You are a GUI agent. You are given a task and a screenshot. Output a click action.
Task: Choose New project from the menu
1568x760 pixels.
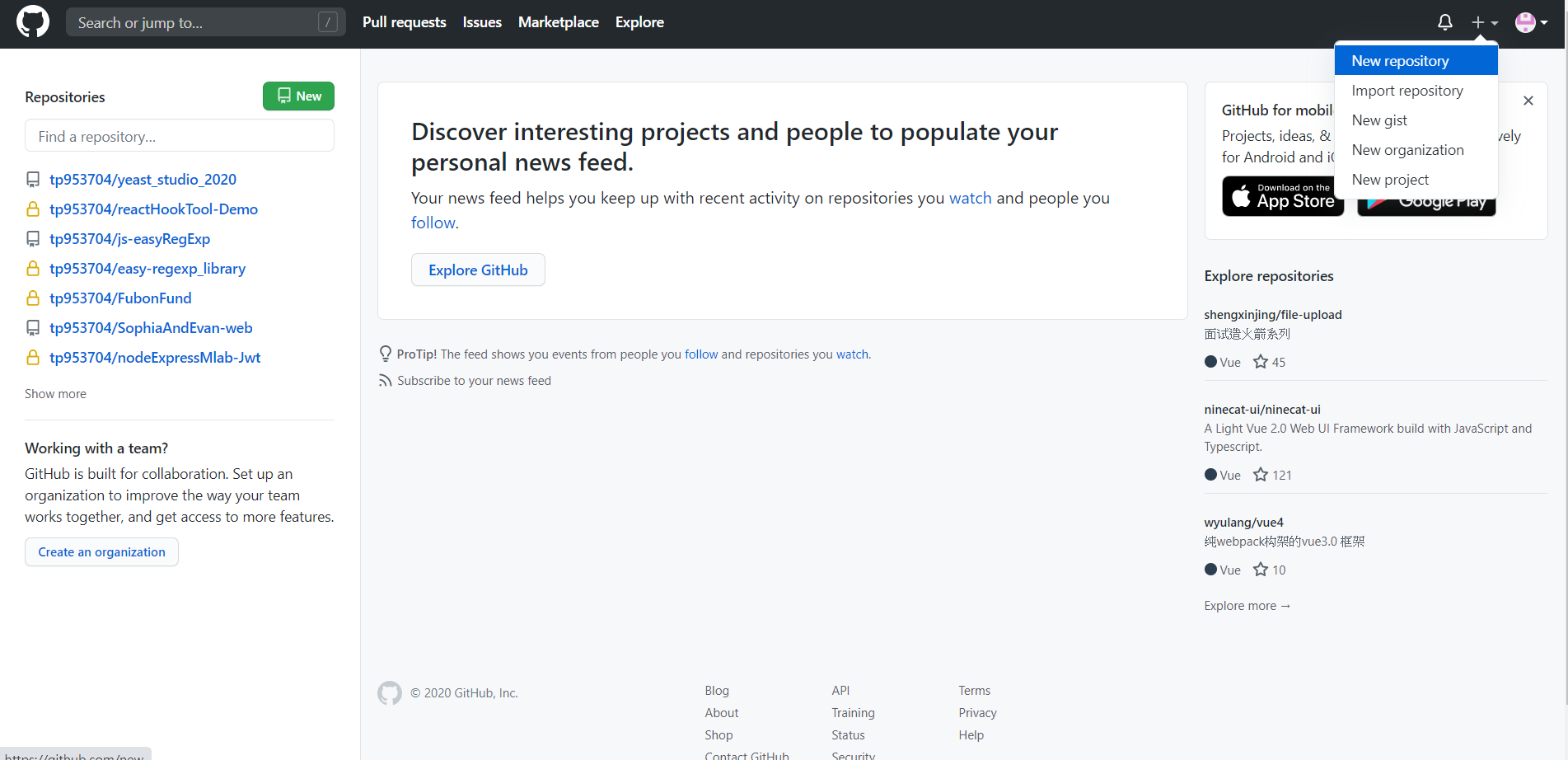pyautogui.click(x=1416, y=180)
